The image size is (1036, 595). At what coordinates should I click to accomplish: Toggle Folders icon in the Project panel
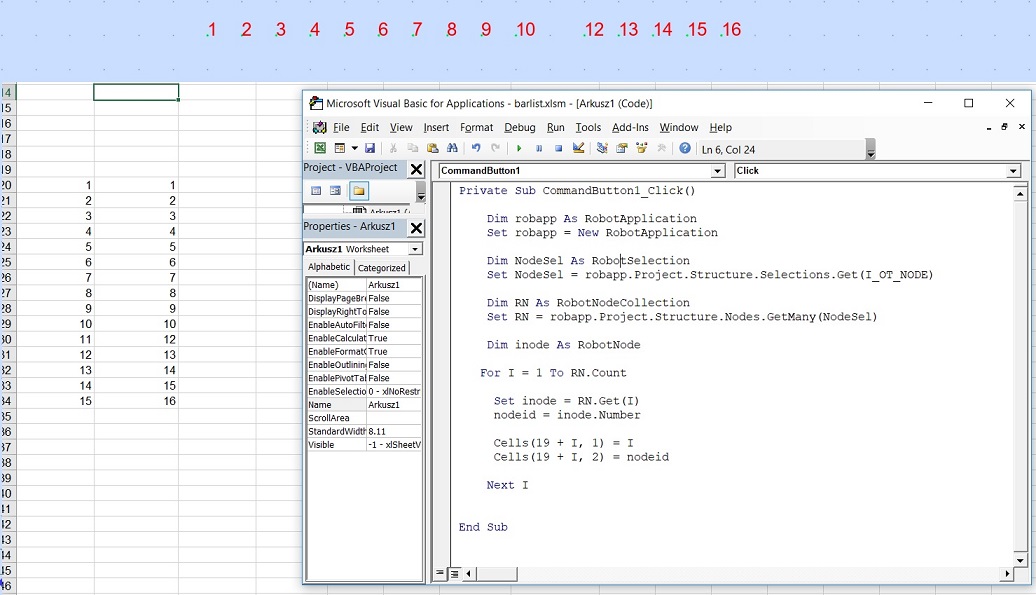point(359,191)
